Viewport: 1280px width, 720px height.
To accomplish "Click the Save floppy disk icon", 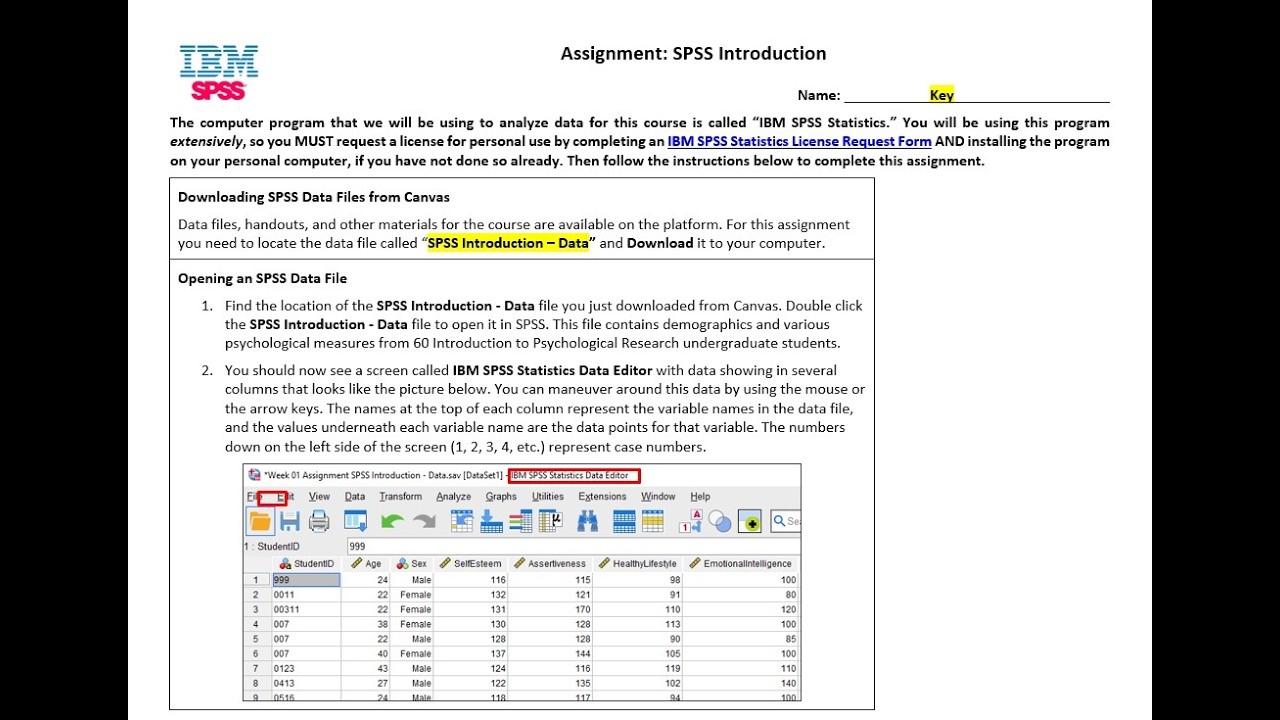I will point(290,521).
